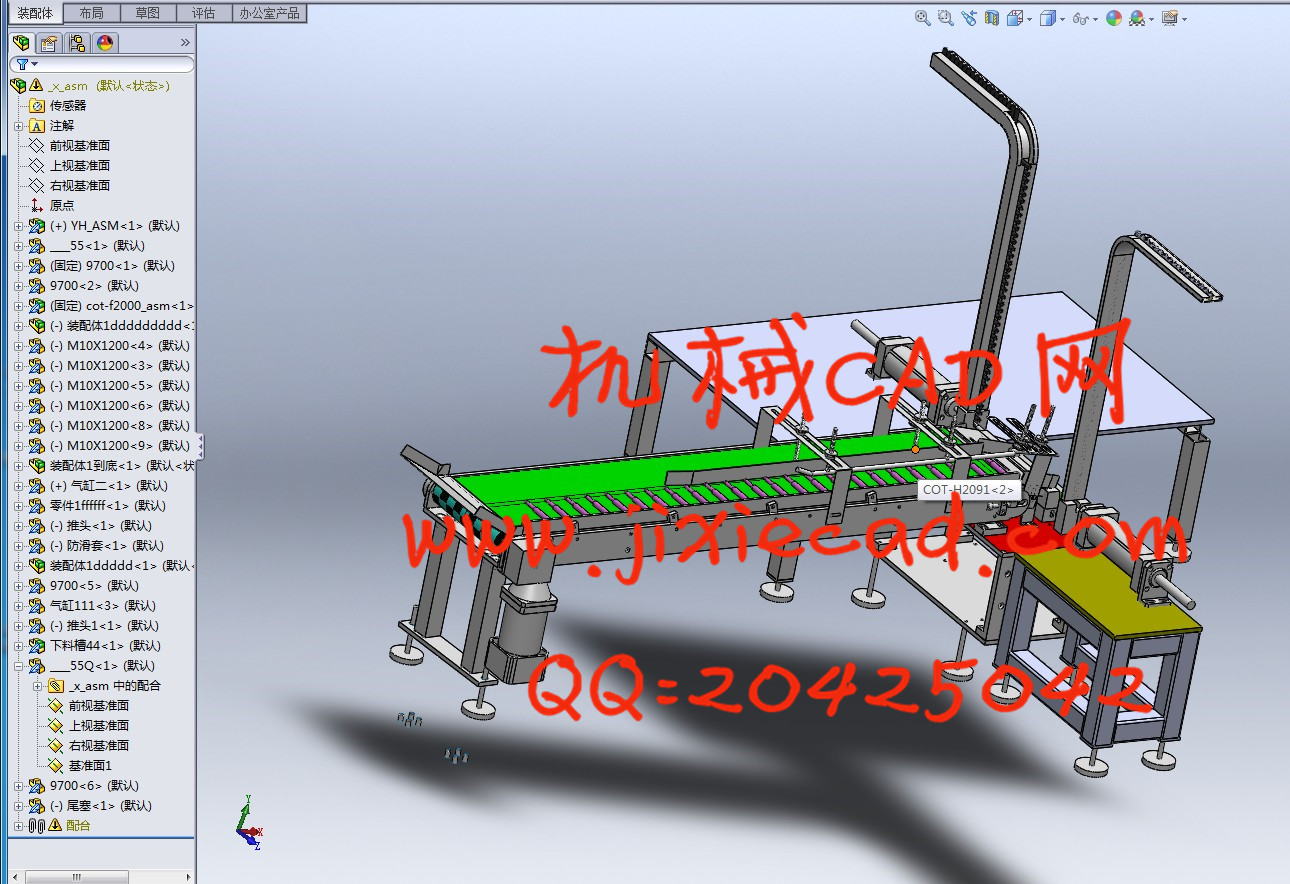Toggle Hide/Show Items glasses icon

1080,18
